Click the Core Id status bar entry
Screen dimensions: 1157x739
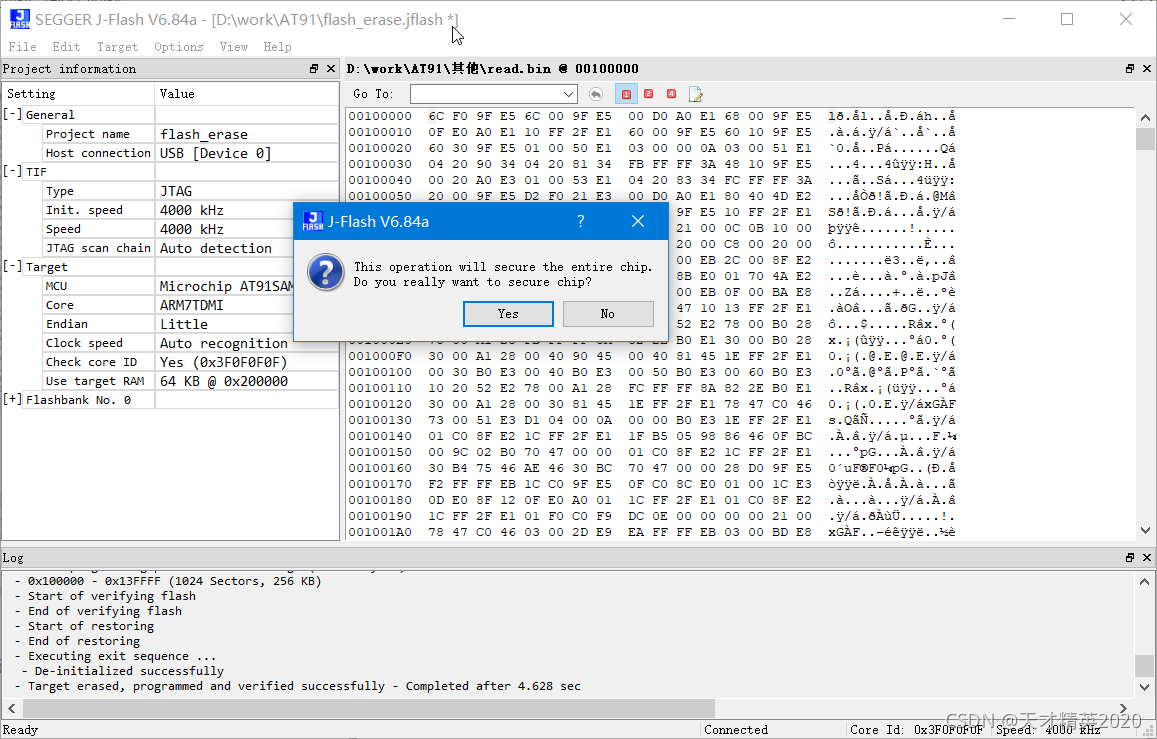[x=916, y=729]
